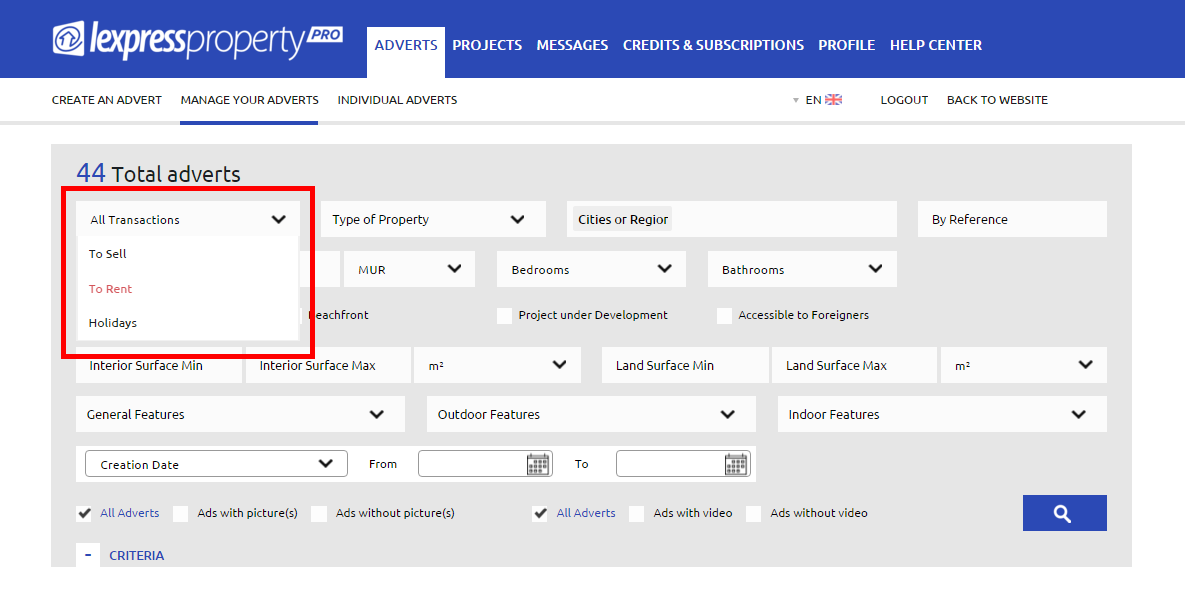Enable Ads without video checkbox
The image size is (1185, 590).
coord(753,514)
